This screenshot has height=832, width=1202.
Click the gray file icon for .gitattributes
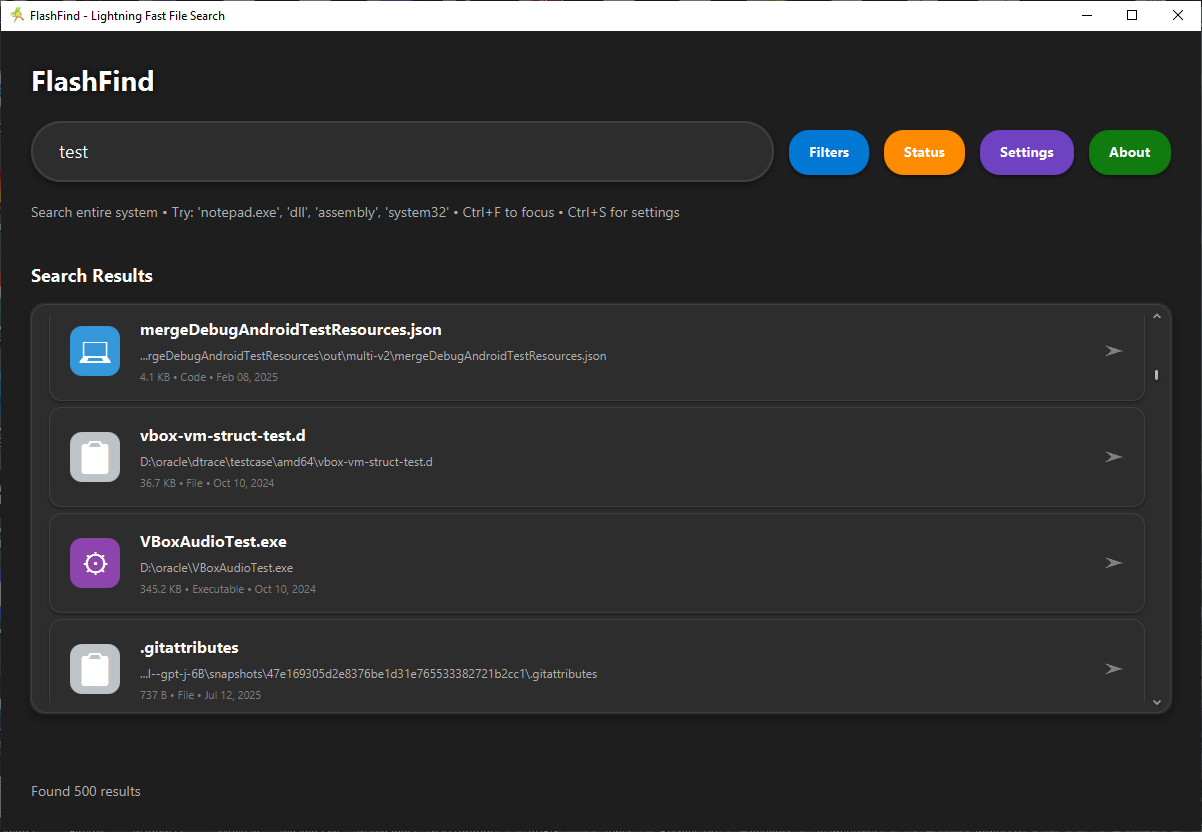point(95,669)
